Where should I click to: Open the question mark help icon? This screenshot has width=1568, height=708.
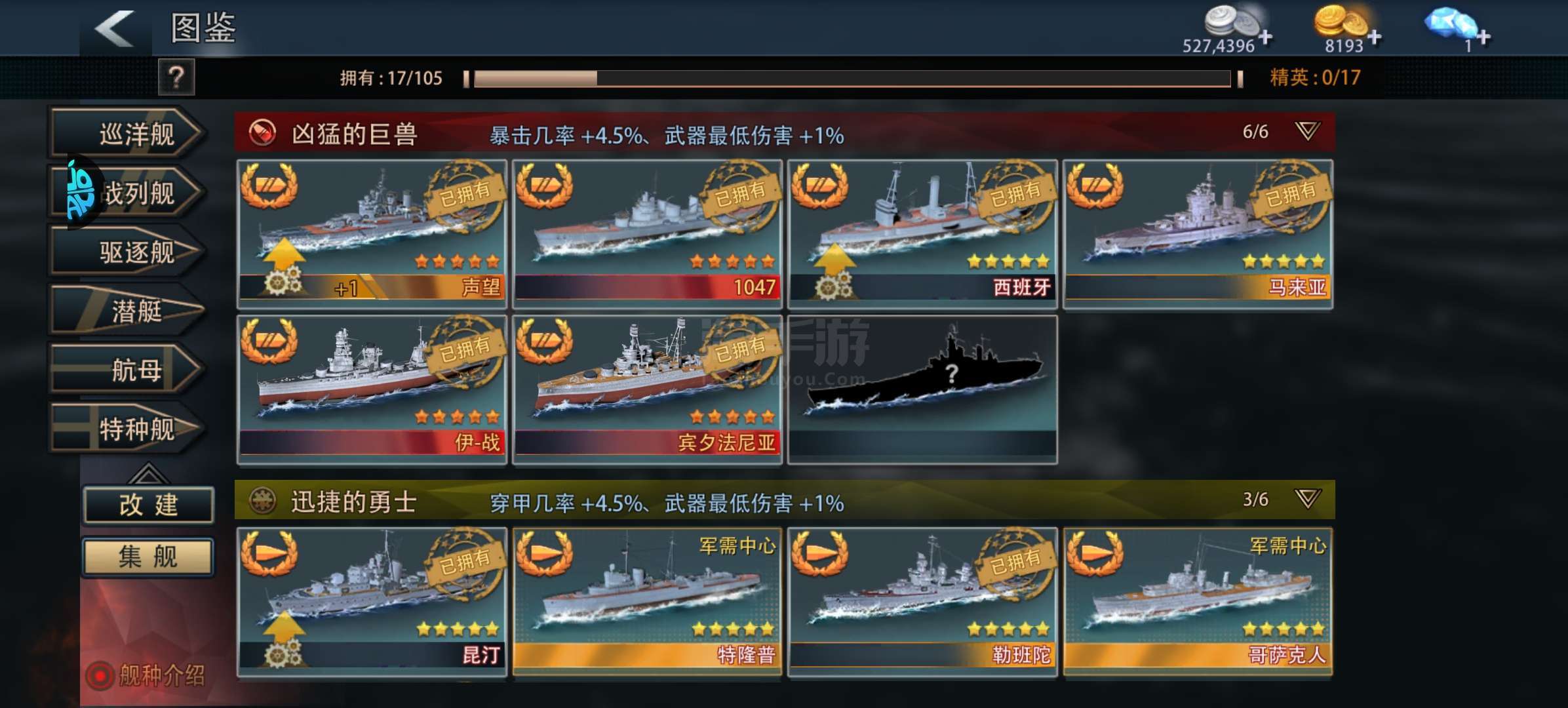pos(176,78)
